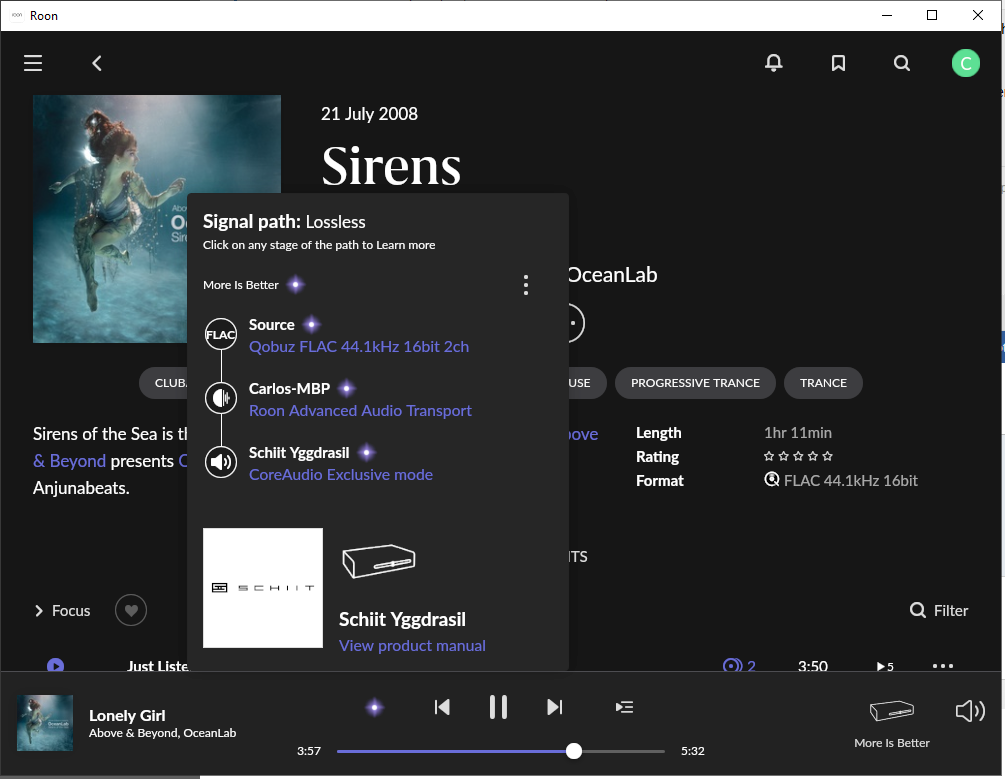Open the main hamburger menu
1005x779 pixels.
click(x=32, y=62)
